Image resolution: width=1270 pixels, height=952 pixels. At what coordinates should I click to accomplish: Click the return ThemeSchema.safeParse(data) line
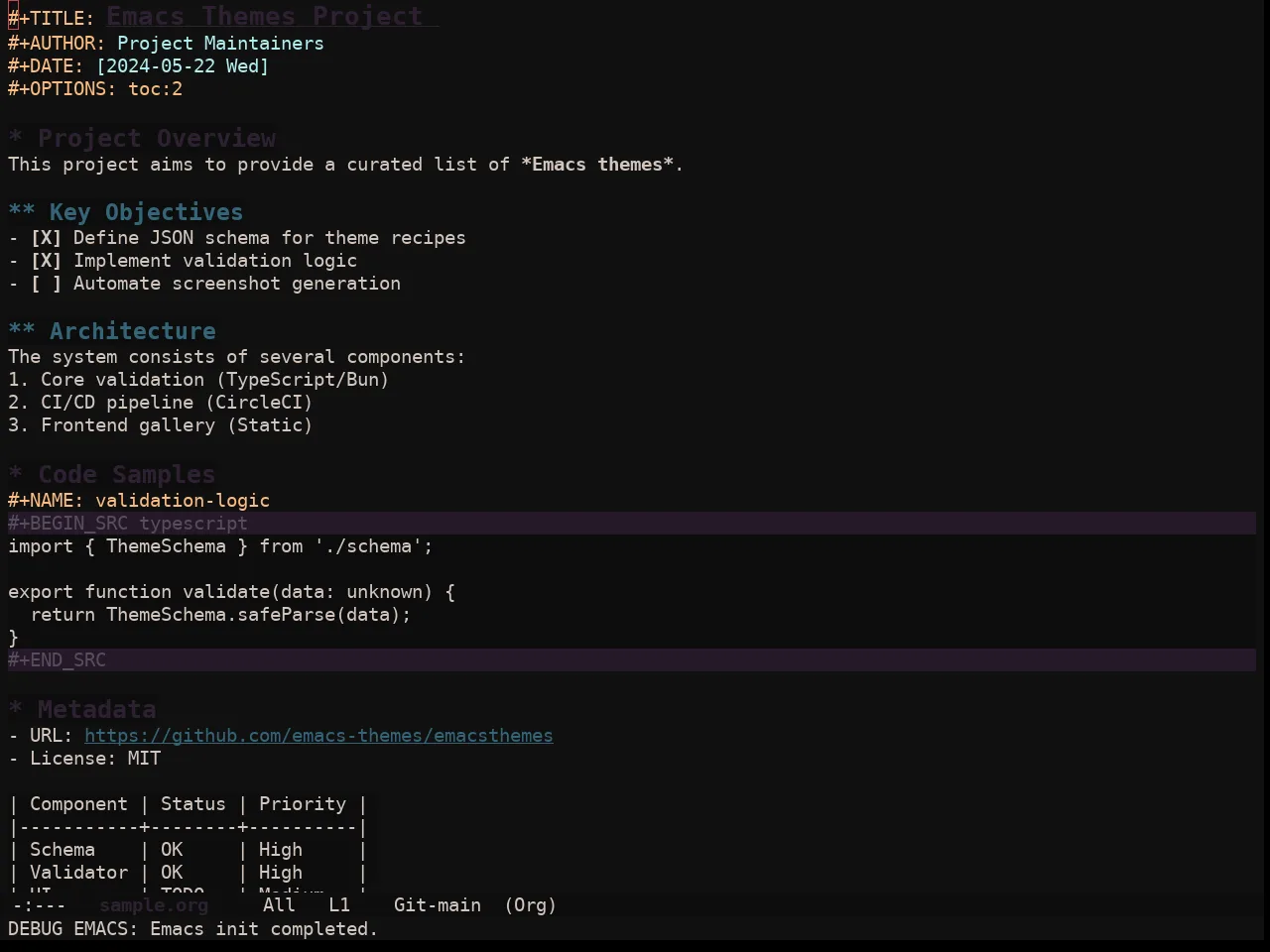pos(220,615)
